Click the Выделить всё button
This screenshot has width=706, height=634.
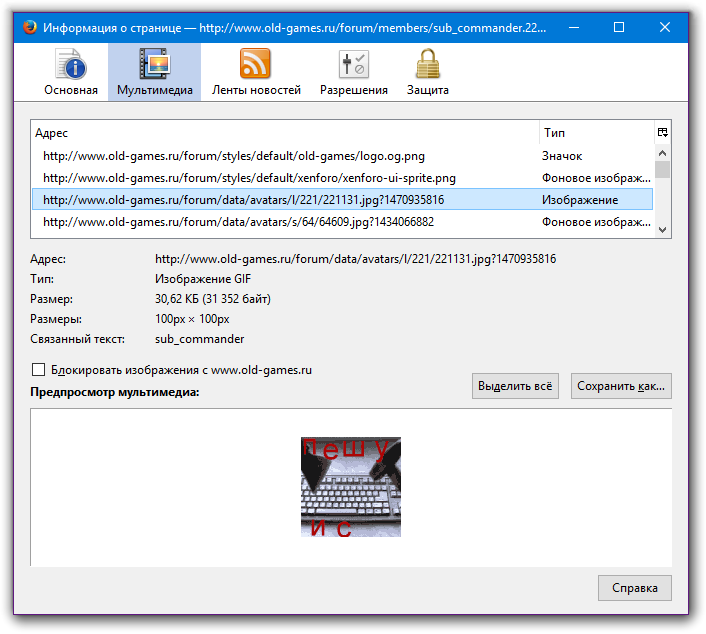pyautogui.click(x=515, y=386)
